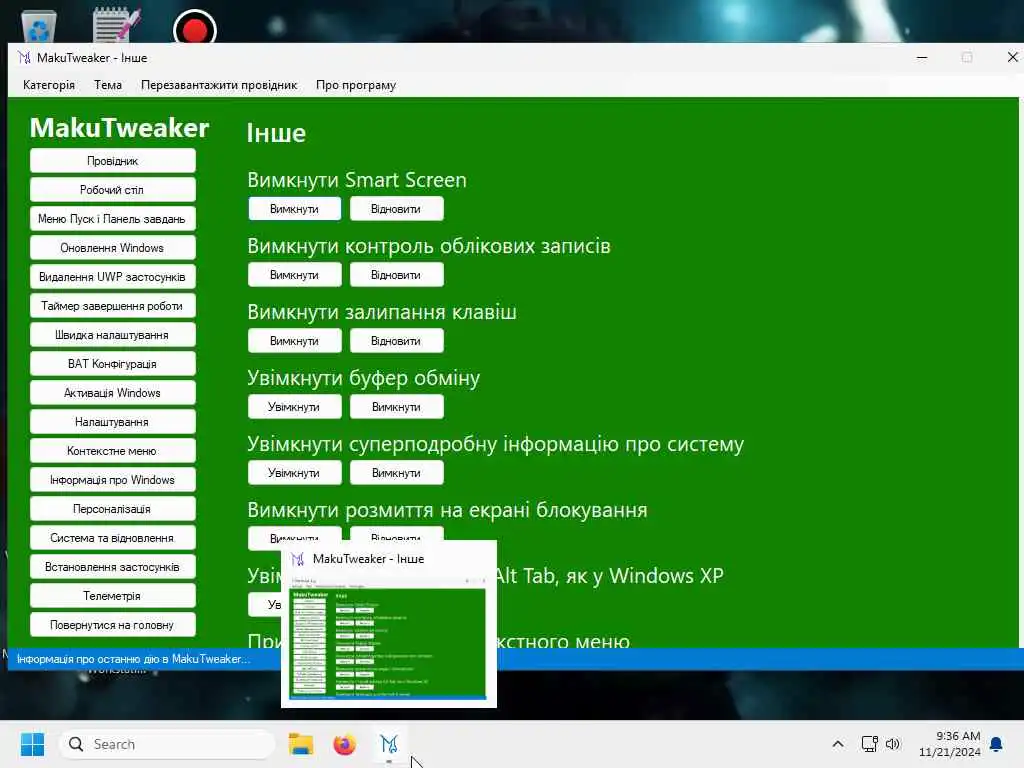This screenshot has height=768, width=1024.
Task: Click Вимкнути under Smart Screen
Action: pyautogui.click(x=295, y=209)
